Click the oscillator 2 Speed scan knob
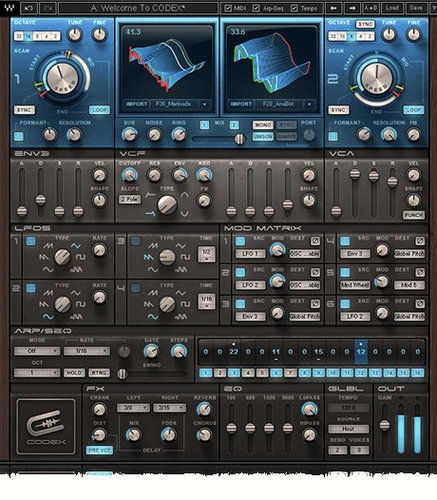This screenshot has height=500, width=437. click(377, 79)
